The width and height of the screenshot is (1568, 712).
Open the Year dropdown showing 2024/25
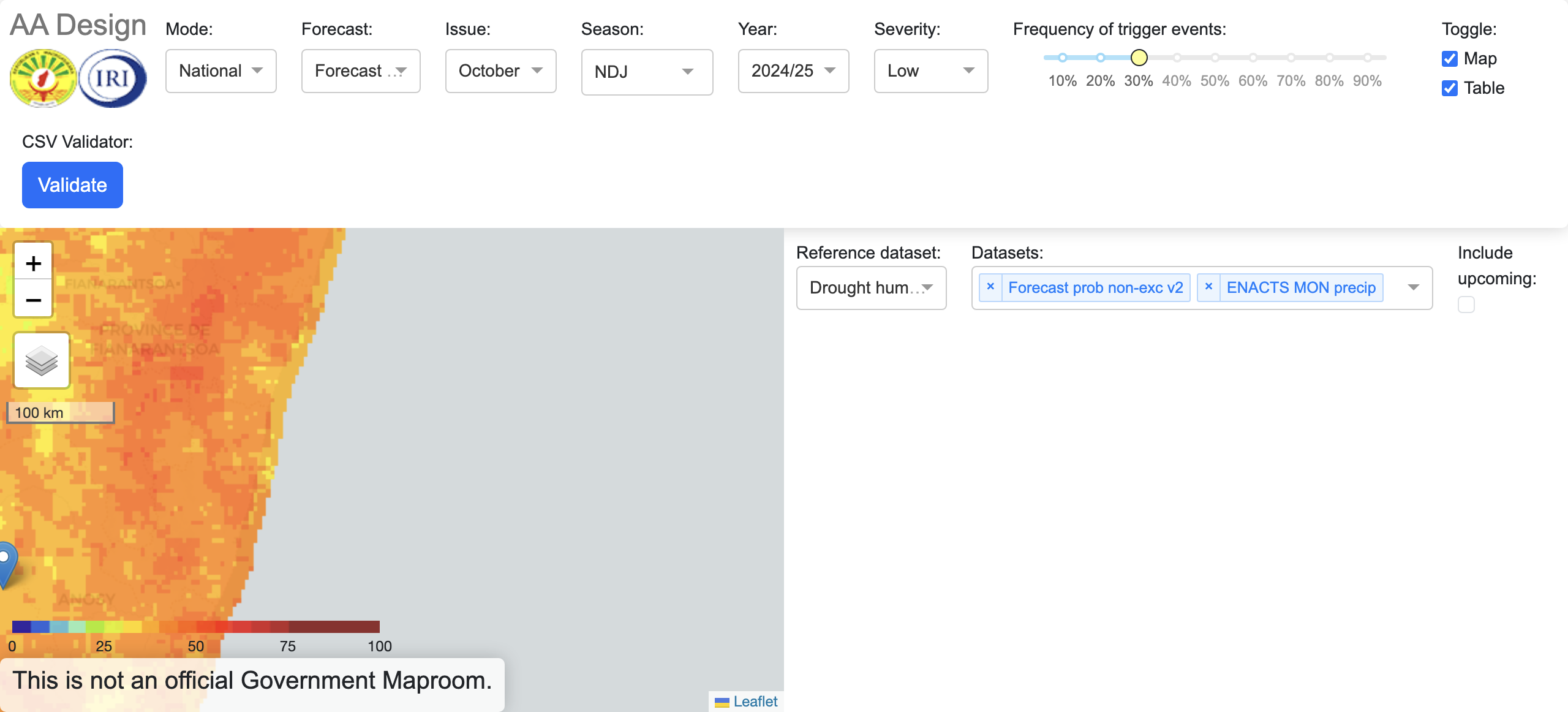coord(793,71)
